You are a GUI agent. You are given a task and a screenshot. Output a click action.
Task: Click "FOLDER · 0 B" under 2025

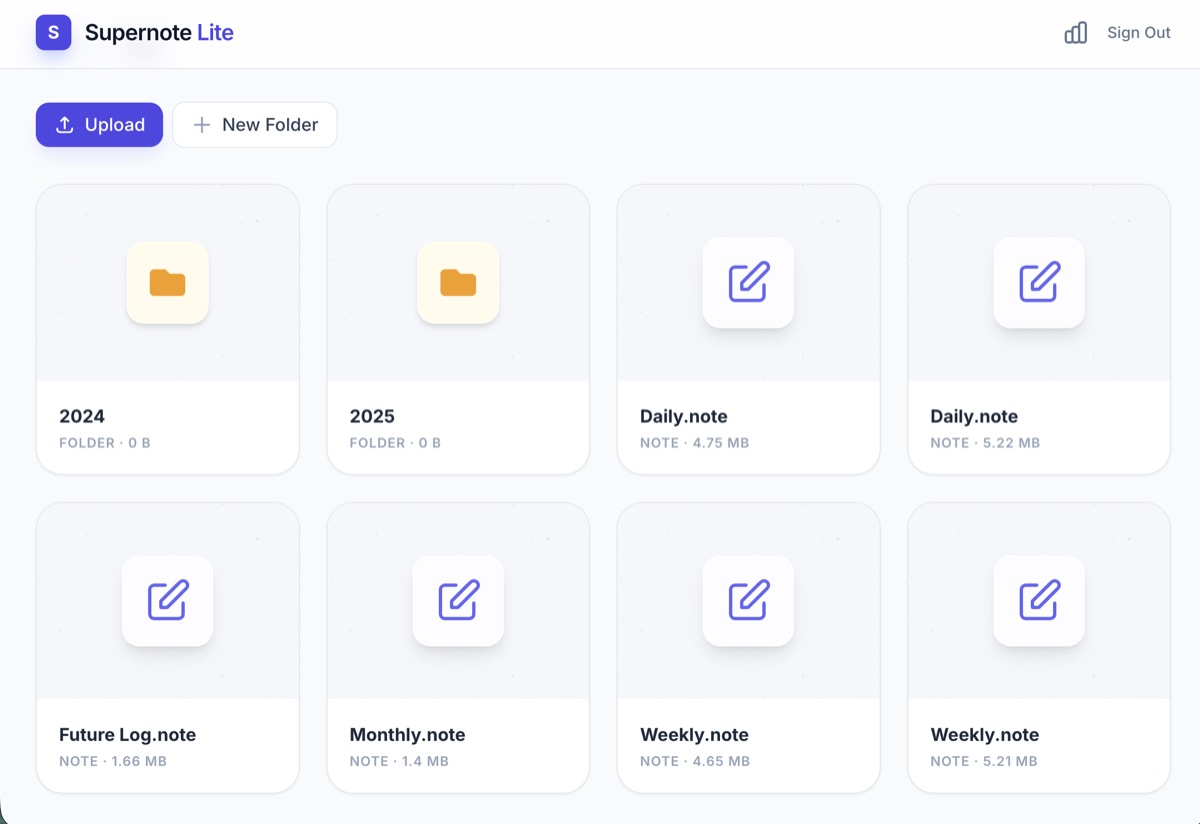[395, 443]
